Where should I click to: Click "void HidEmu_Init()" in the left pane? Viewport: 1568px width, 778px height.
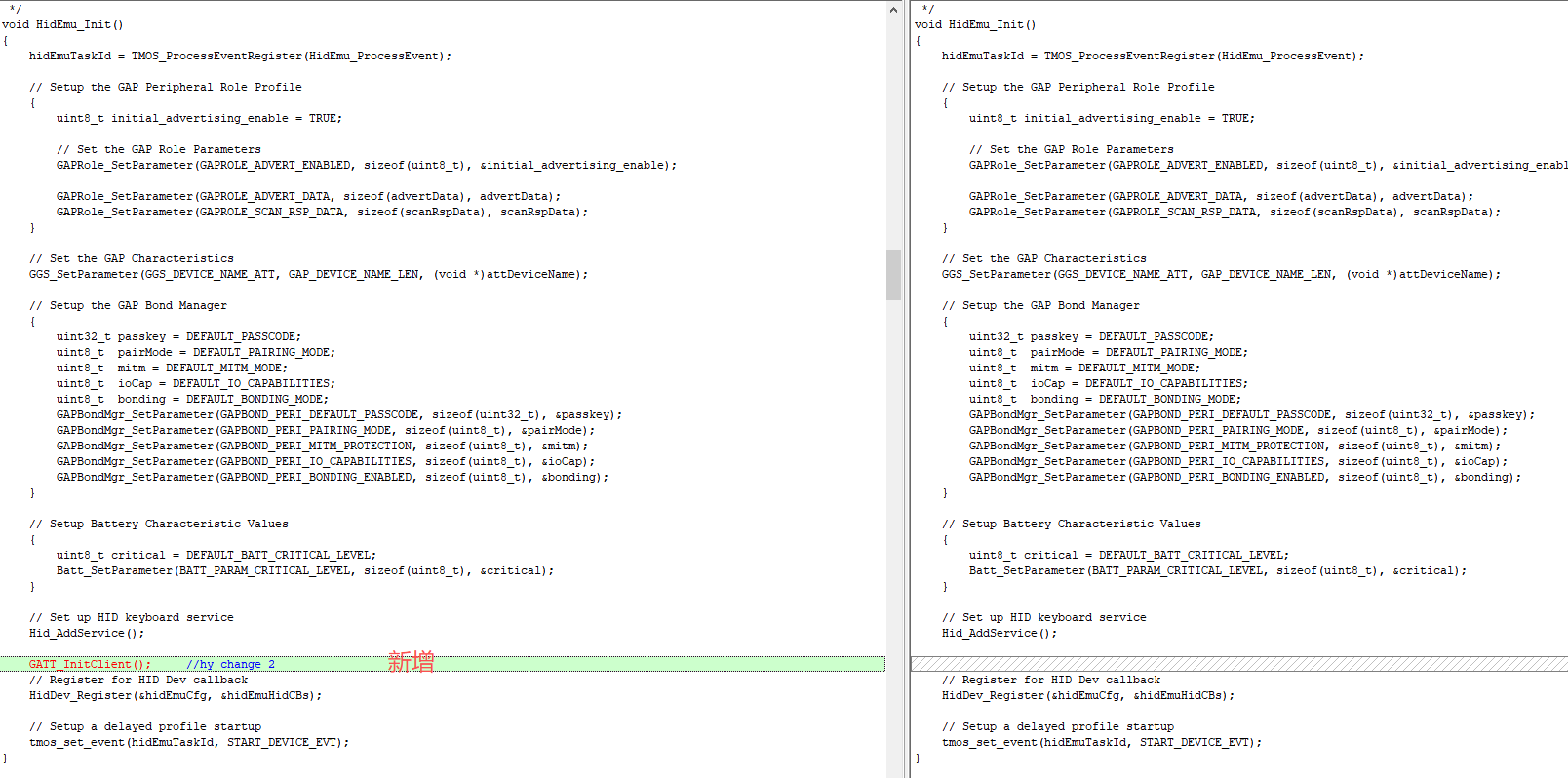[62, 24]
